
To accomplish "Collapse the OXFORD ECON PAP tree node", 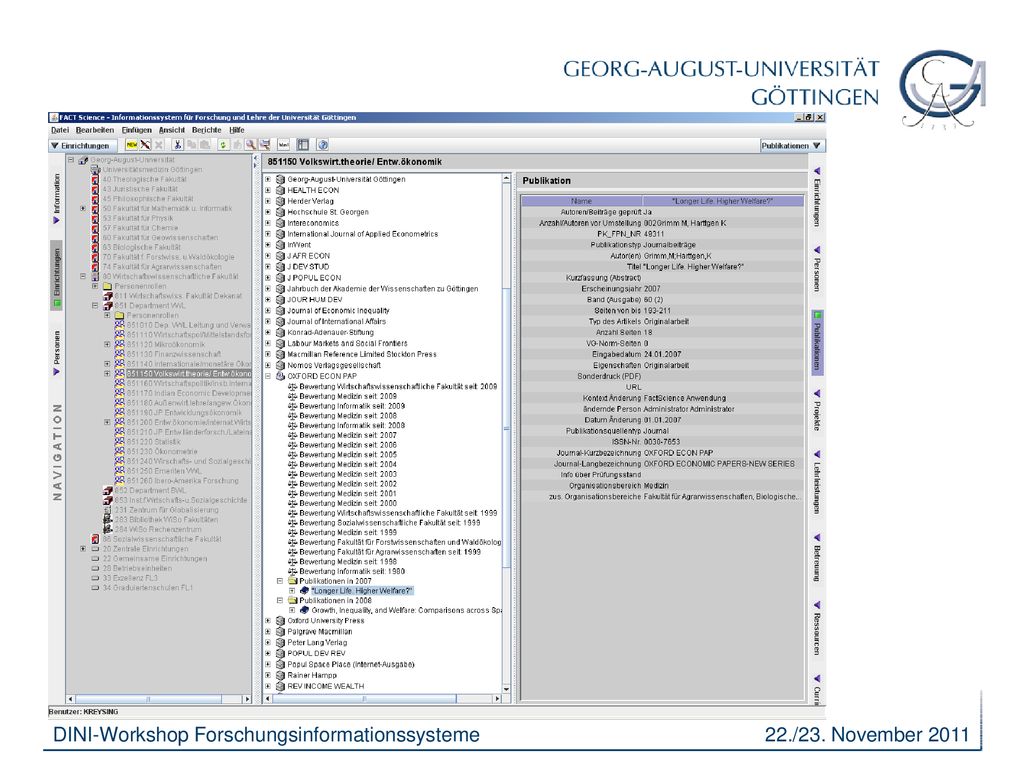I will click(x=268, y=376).
